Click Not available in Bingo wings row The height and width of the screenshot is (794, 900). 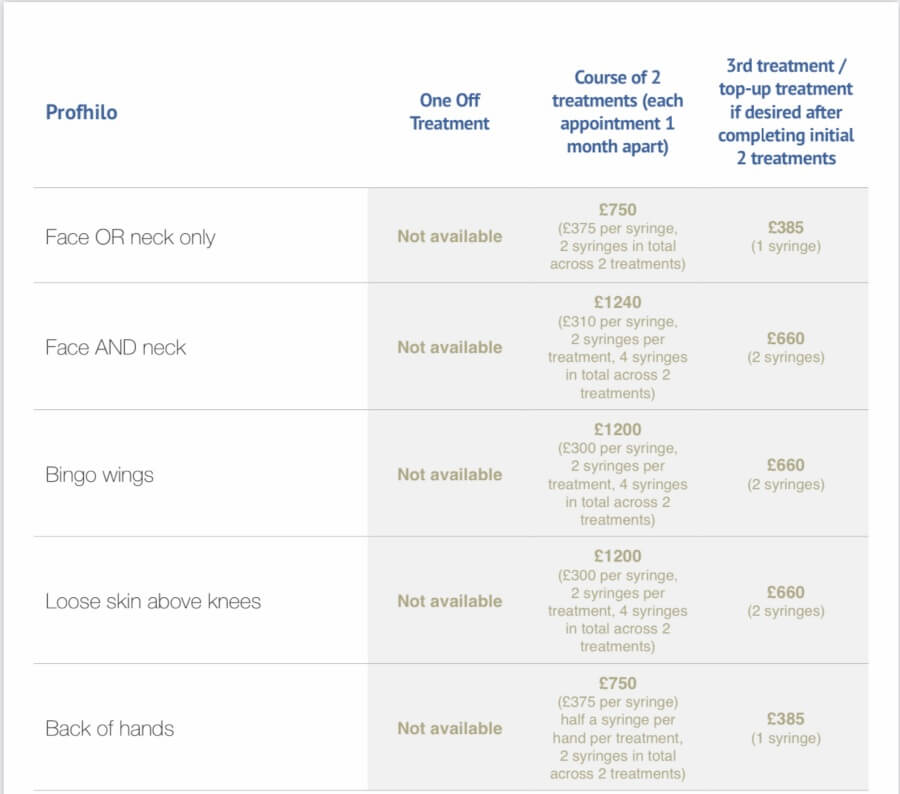click(x=450, y=475)
